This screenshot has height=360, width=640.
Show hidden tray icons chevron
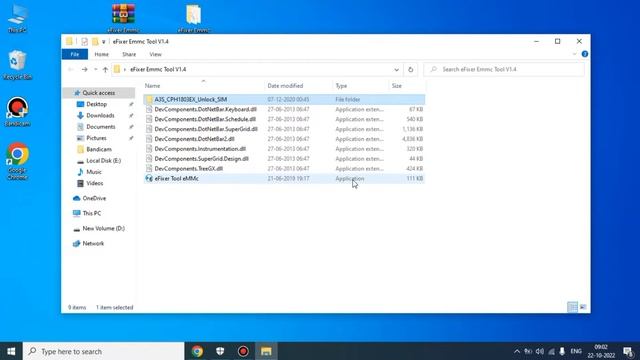(517, 351)
